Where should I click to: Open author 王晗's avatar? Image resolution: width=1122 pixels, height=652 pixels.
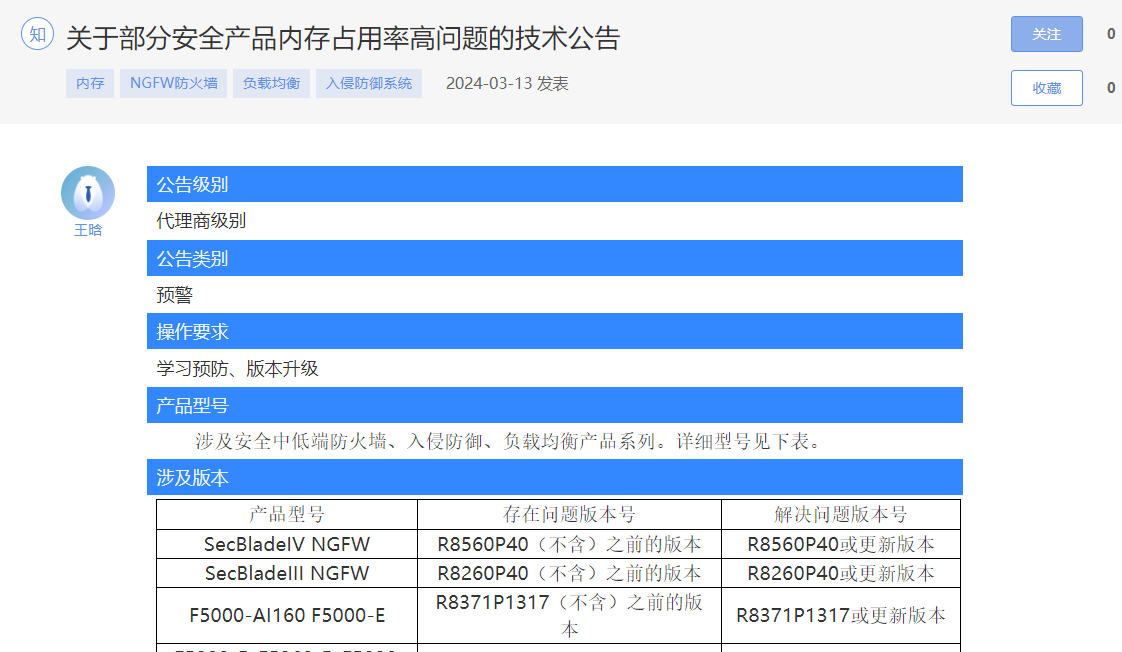tap(88, 193)
